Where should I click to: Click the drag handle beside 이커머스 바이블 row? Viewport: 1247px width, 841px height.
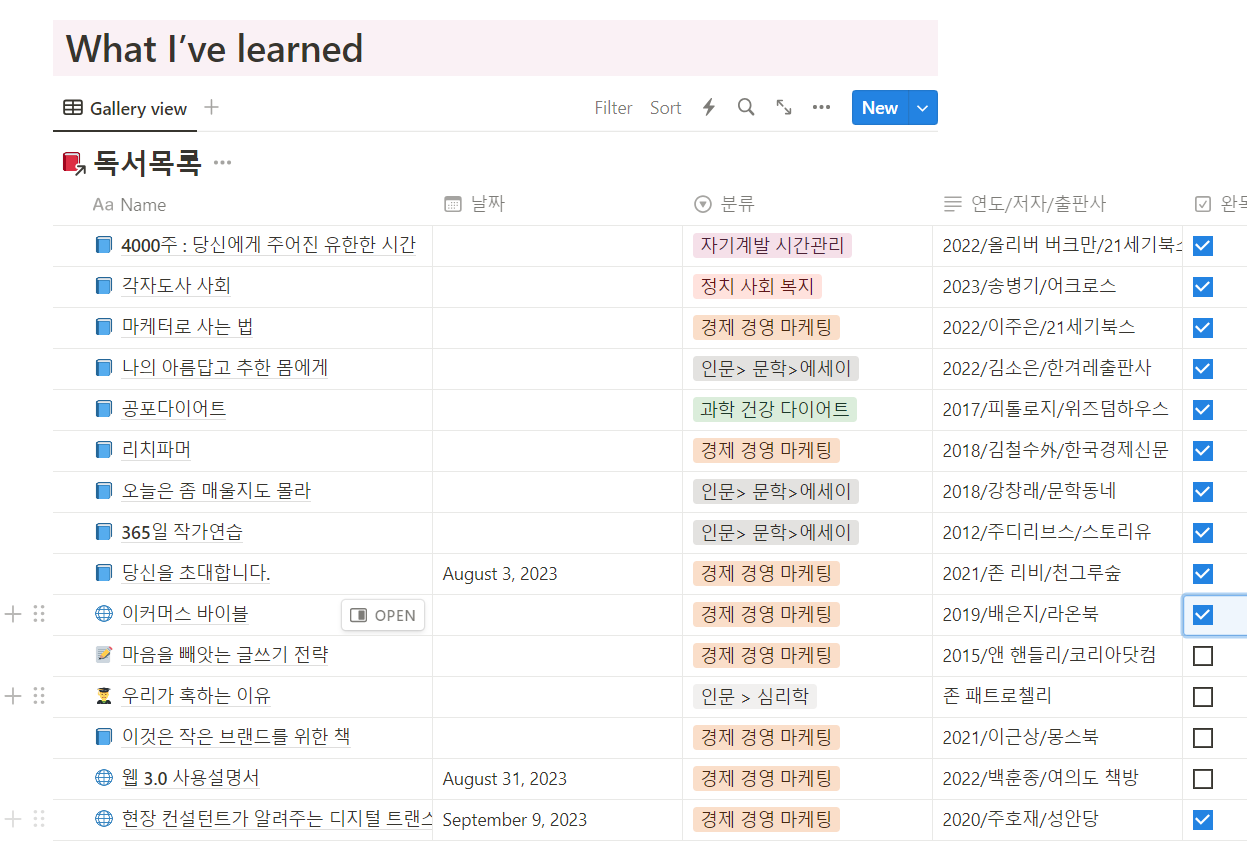(x=39, y=614)
